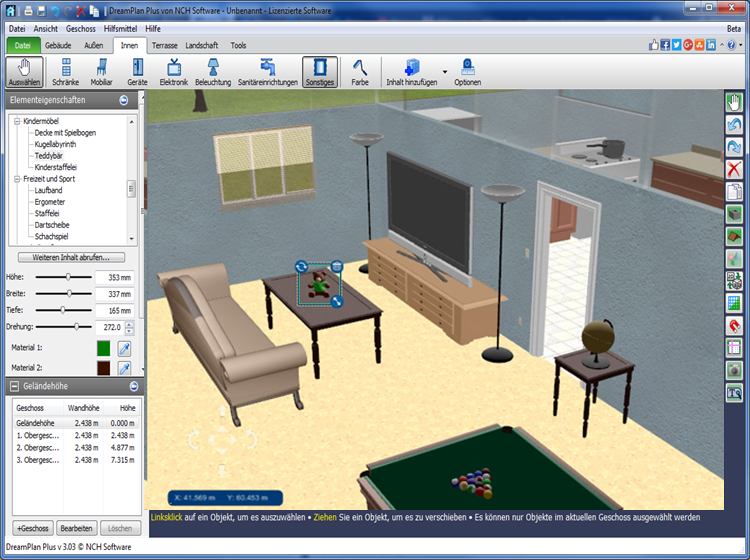Screen dimensions: 750x560
Task: Open the Beleuchtung lighting category
Action: coord(213,72)
